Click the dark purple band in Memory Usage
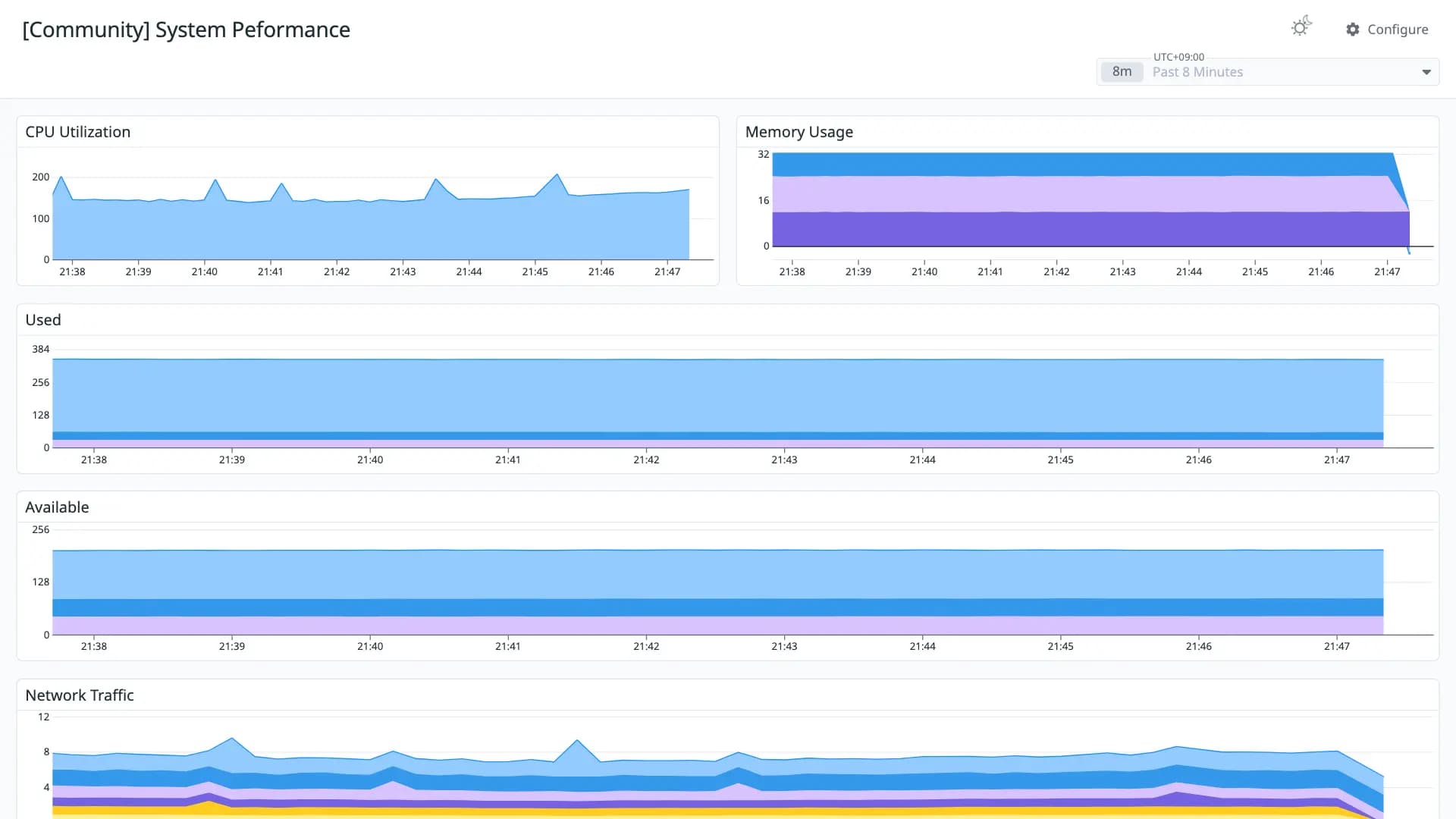 tap(1090, 229)
